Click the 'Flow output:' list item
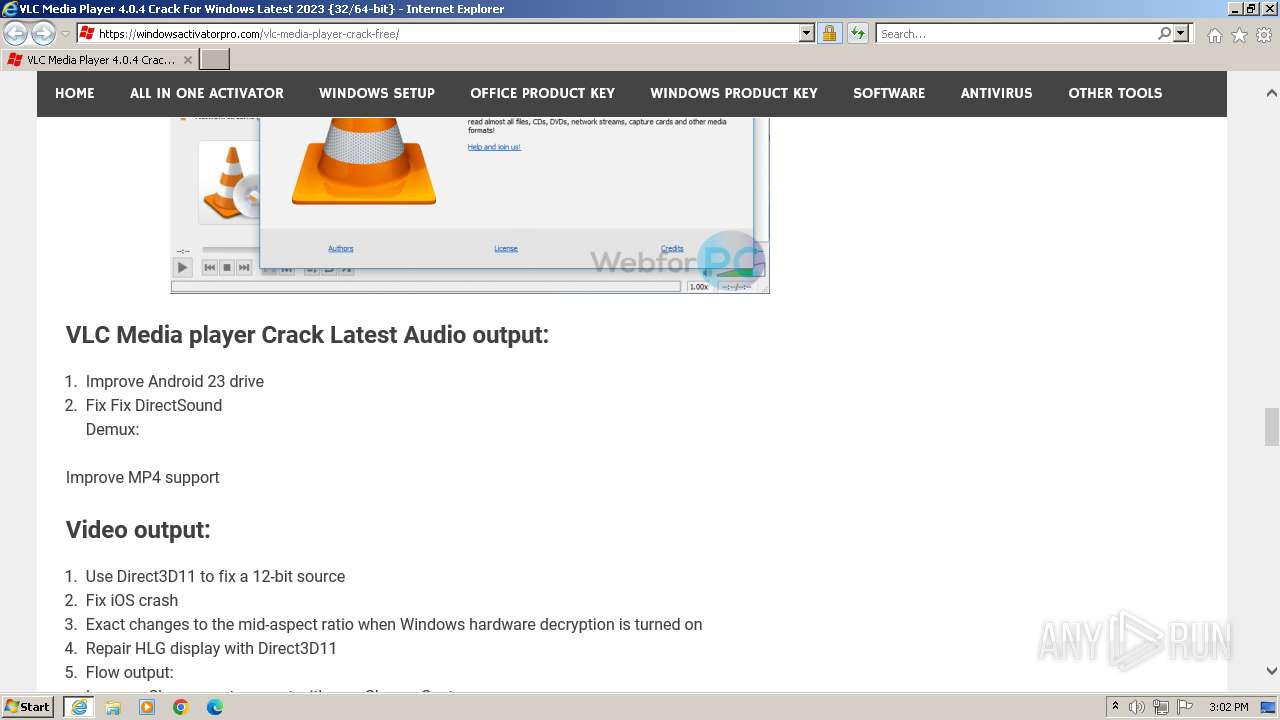This screenshot has height=720, width=1280. [130, 672]
